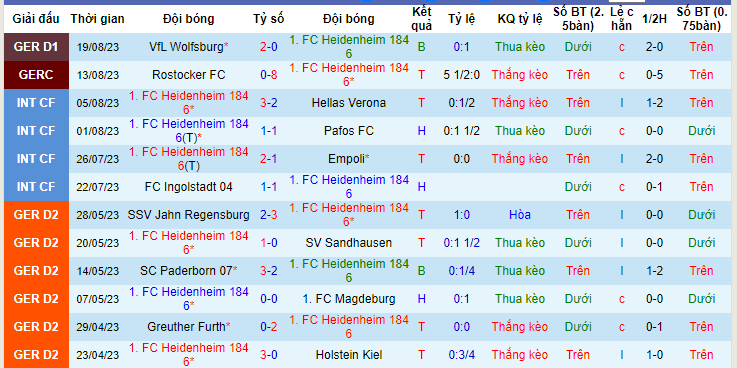This screenshot has height=368, width=737.
Task: Select the Holstein Kiel team link
Action: 349,355
